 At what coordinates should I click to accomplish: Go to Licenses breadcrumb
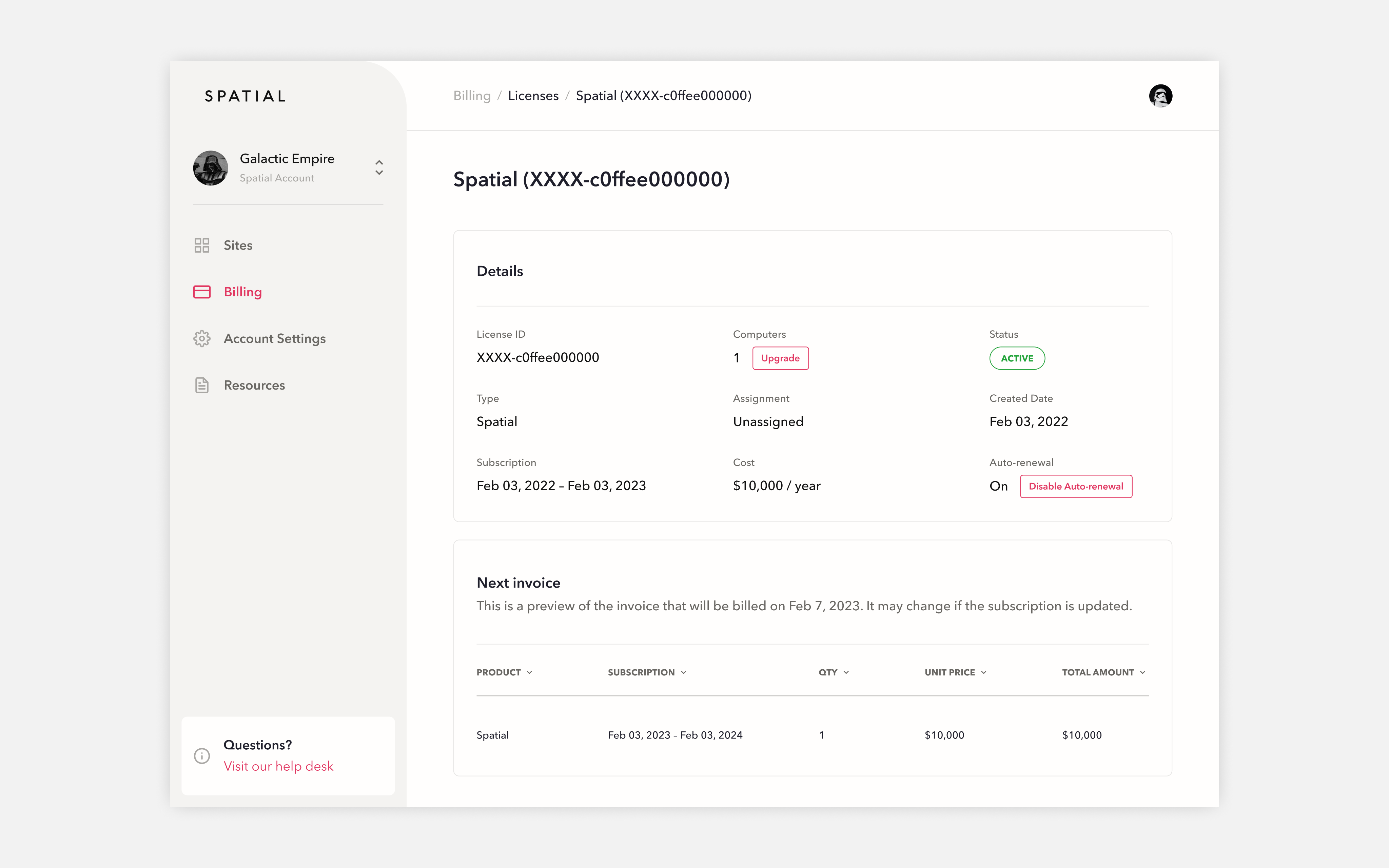pos(533,96)
